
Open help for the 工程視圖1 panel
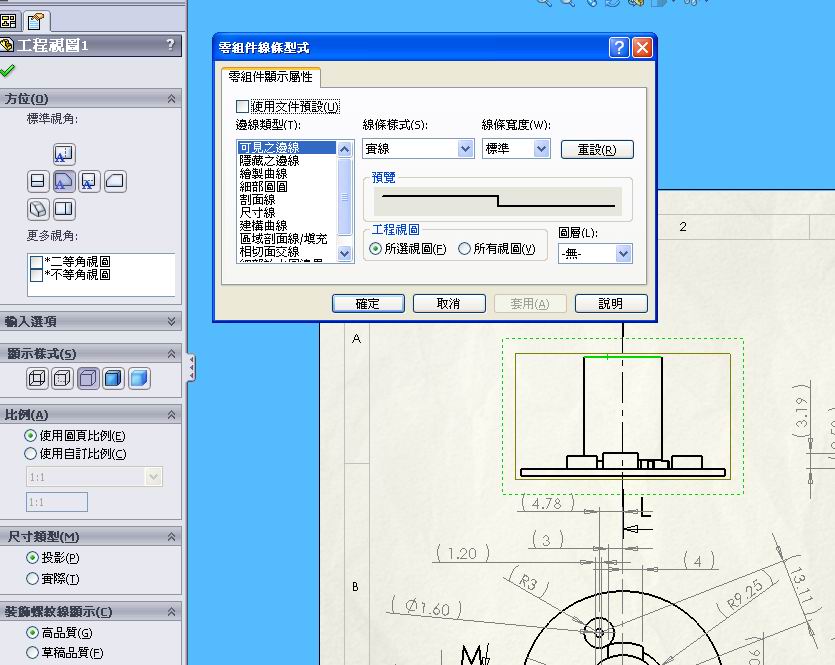(170, 45)
